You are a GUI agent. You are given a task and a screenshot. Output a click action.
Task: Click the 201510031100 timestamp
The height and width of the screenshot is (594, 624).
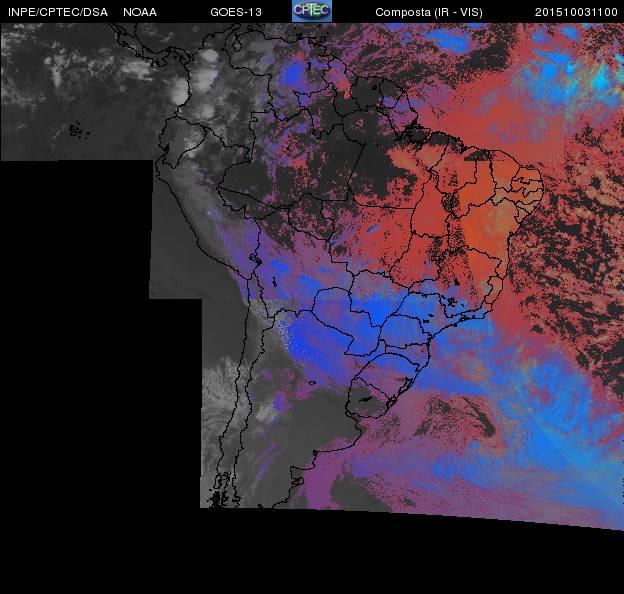click(x=576, y=12)
